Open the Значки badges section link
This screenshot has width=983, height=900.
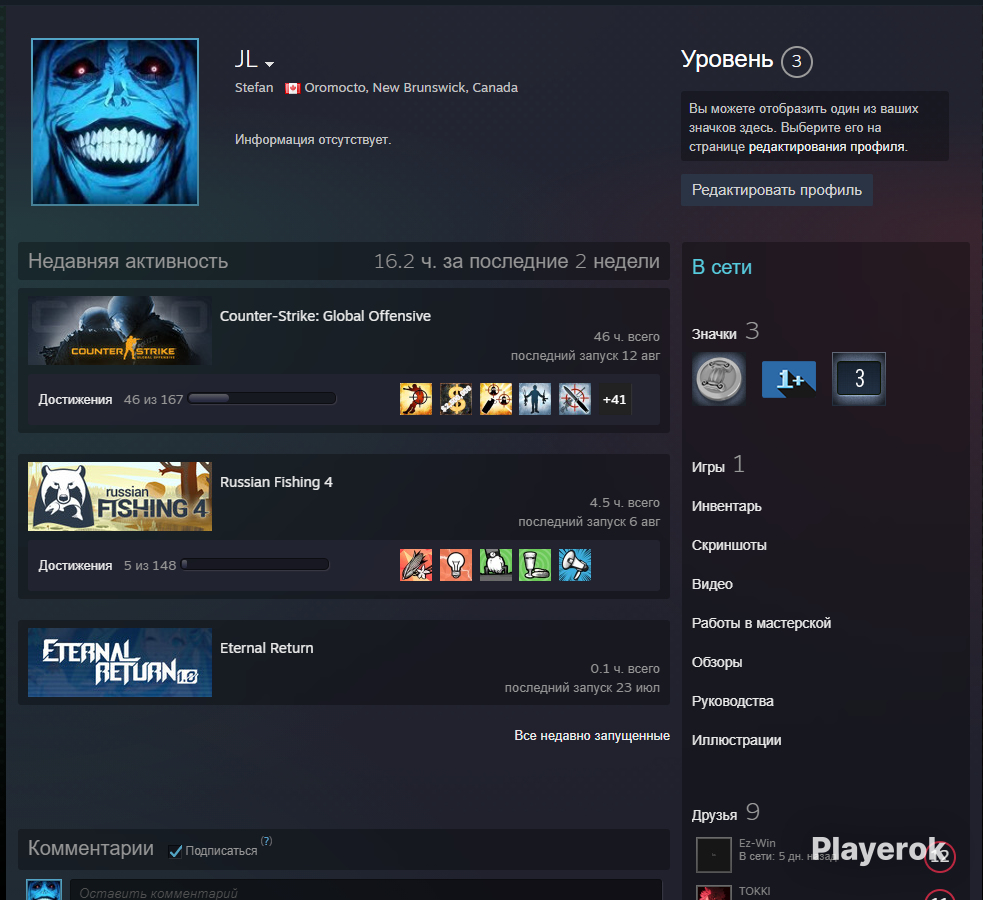click(x=714, y=334)
